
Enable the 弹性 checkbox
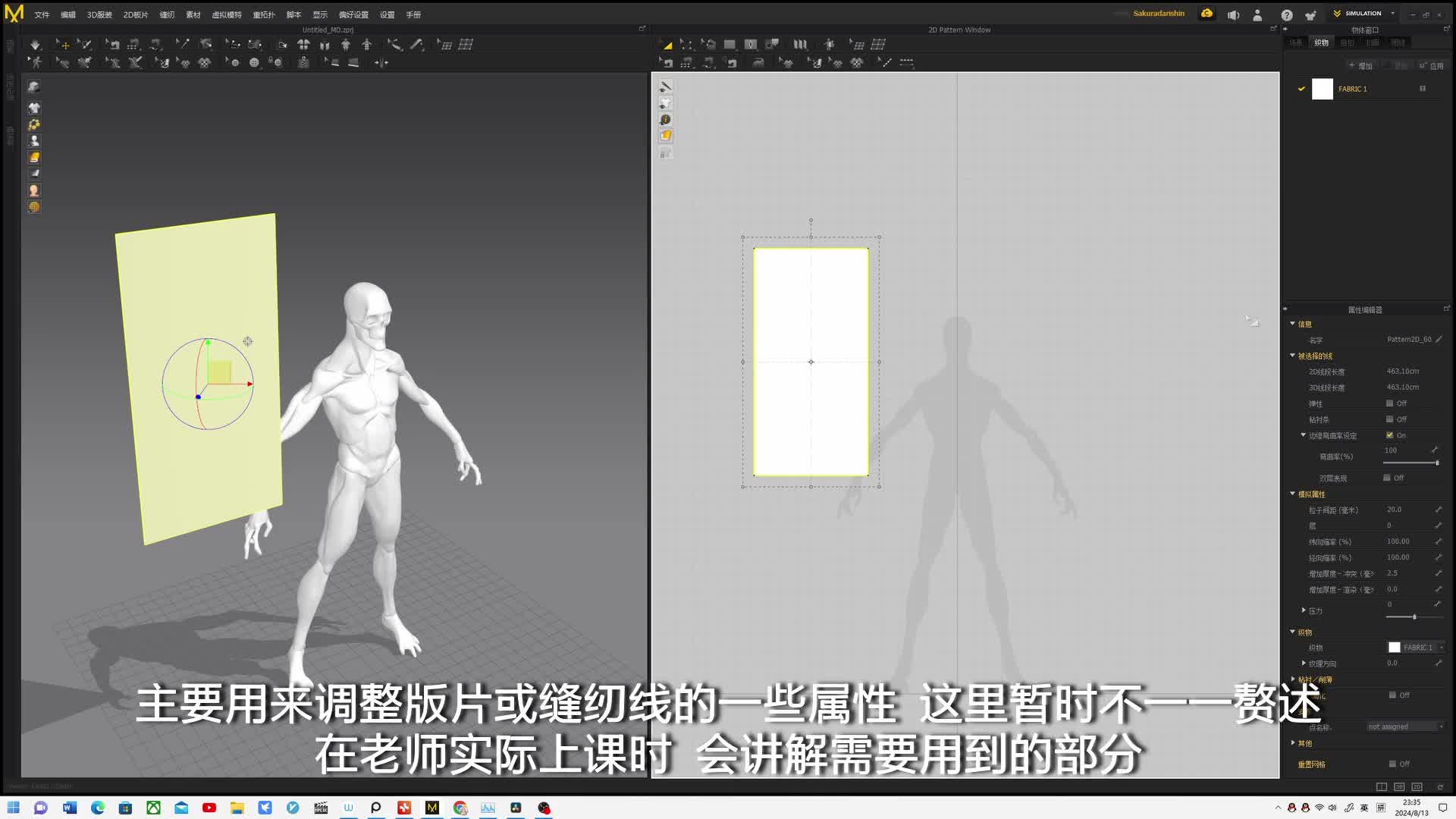tap(1389, 403)
